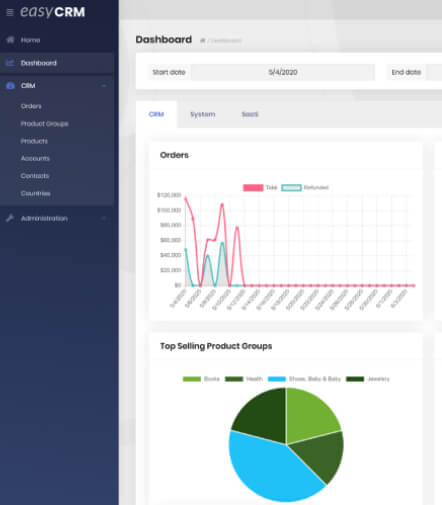Click the Start date input field
Viewport: 442px width, 505px height.
283,72
